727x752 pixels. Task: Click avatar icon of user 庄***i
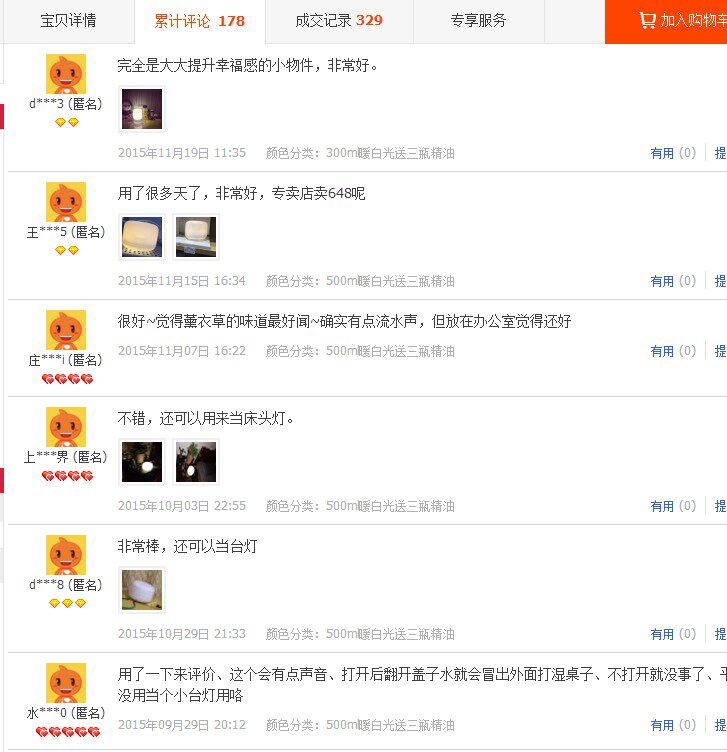coord(66,330)
